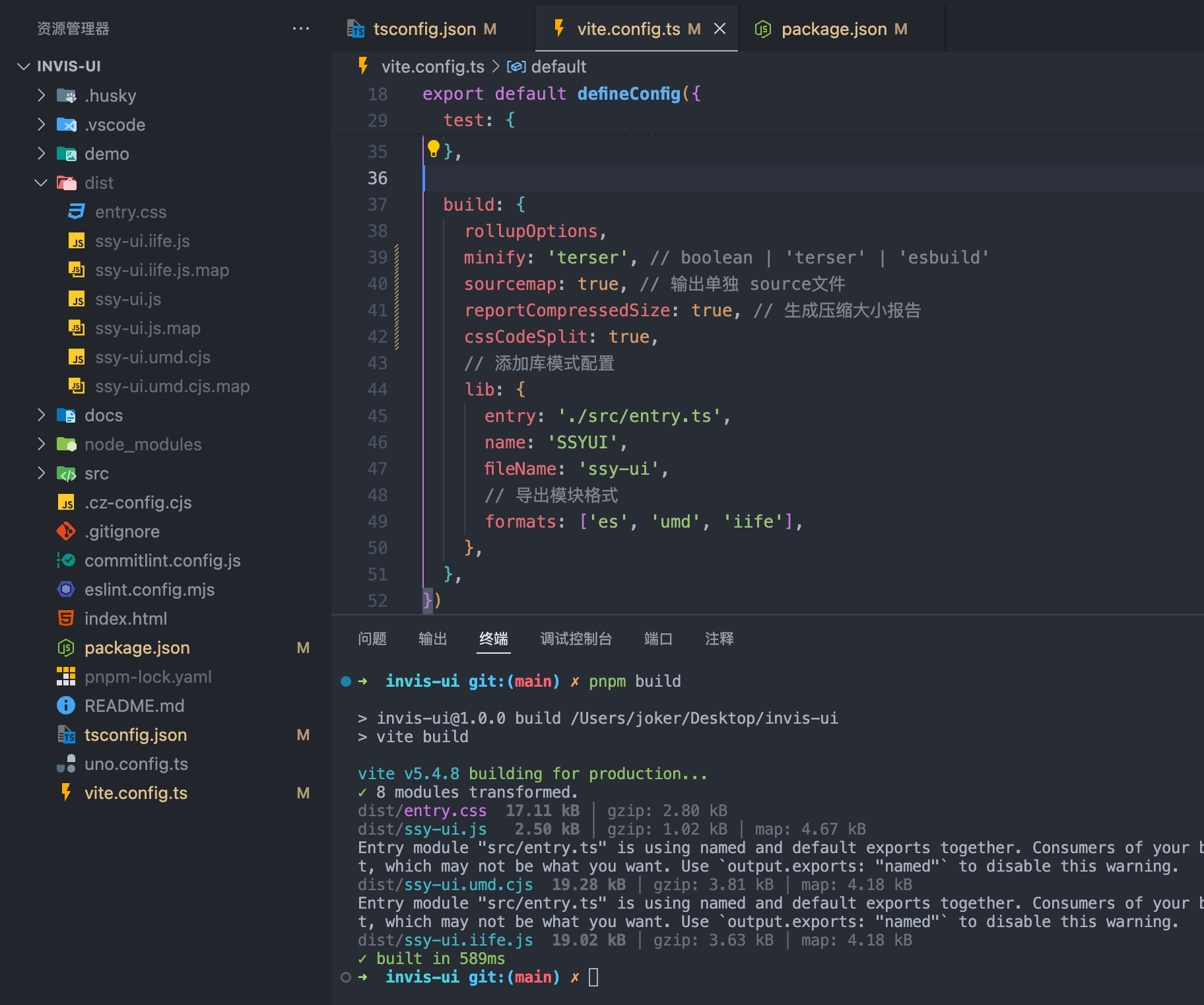Click 'cssCodeSplit' property in the editor
The image size is (1204, 1005).
click(x=525, y=337)
